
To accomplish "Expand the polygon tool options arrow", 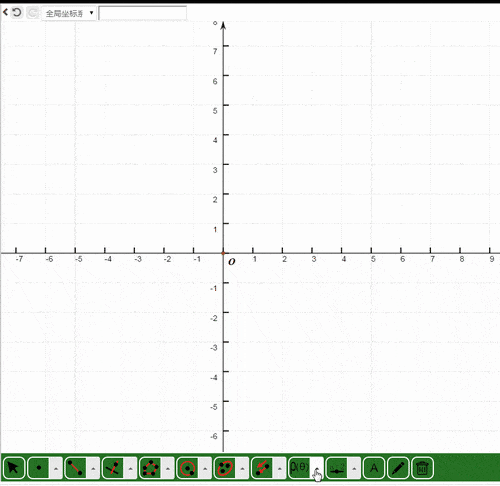I will tap(168, 468).
